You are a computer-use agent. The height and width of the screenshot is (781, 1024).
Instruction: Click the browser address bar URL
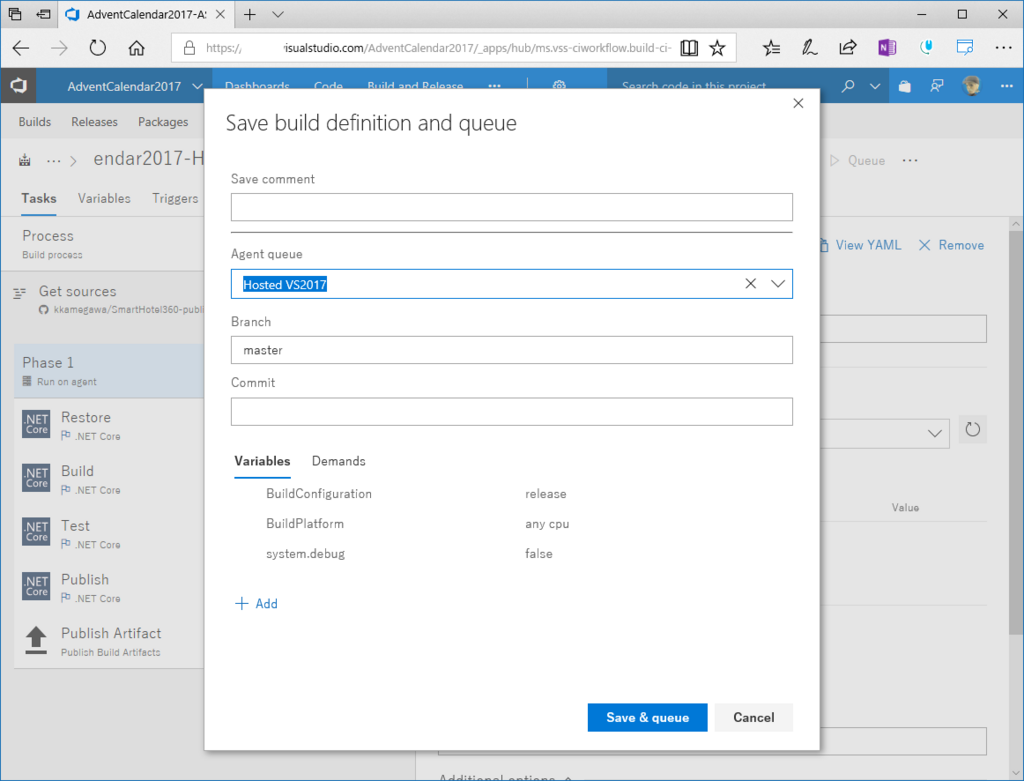[x=438, y=48]
